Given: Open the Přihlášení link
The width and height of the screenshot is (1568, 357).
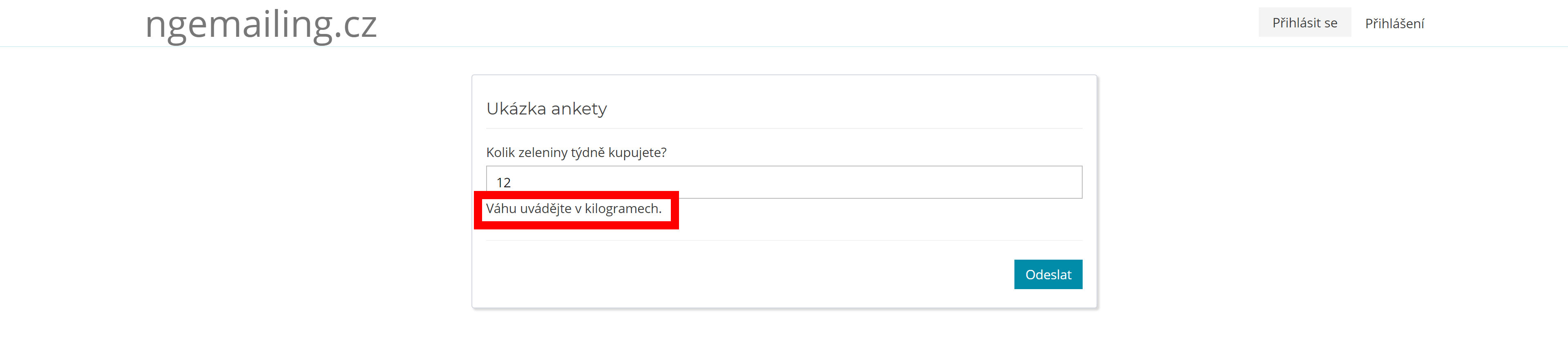Looking at the screenshot, I should 1394,24.
